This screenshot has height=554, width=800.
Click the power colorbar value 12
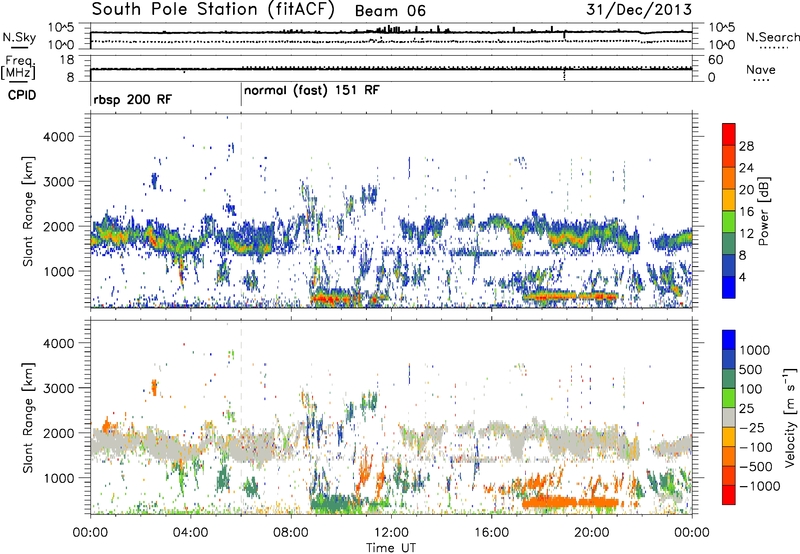tap(746, 234)
